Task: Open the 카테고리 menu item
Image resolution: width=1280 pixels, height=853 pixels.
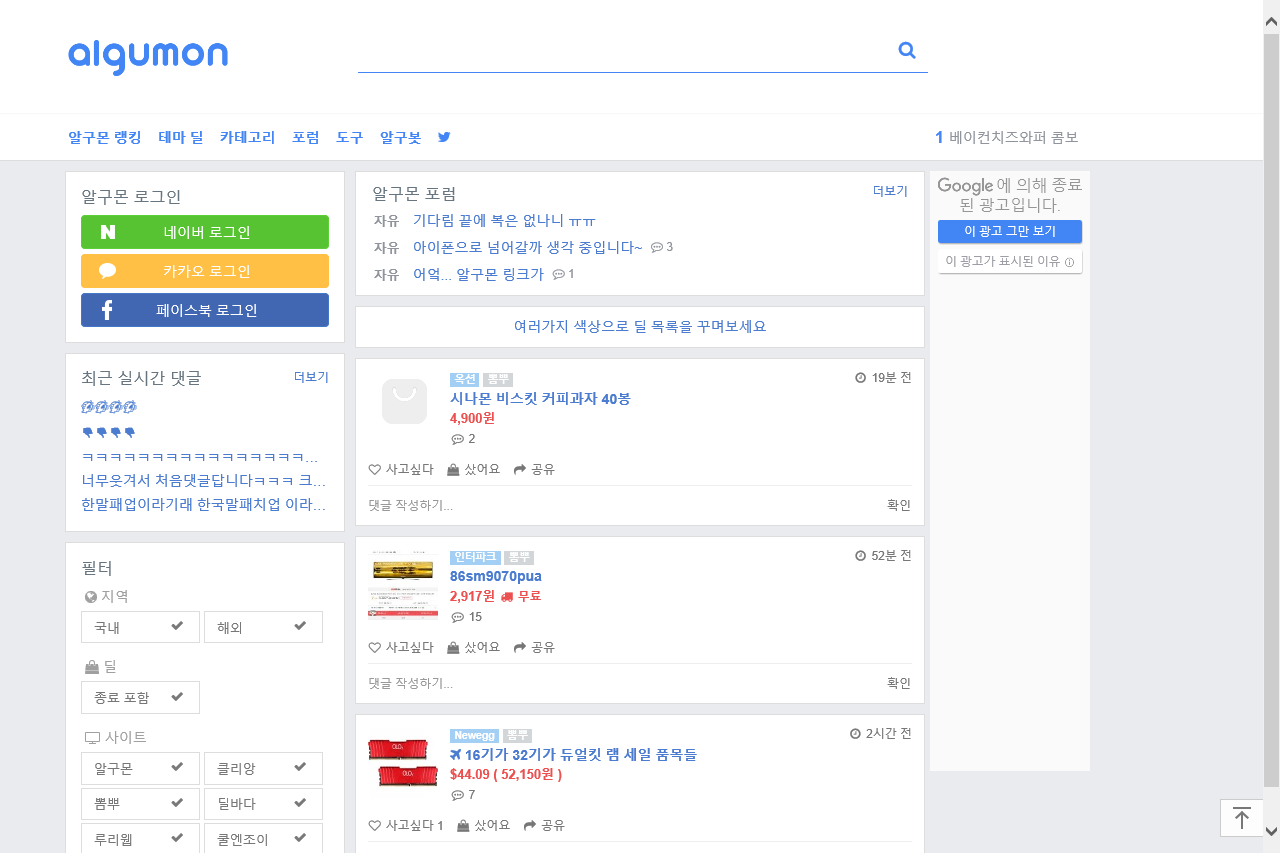Action: (x=247, y=137)
